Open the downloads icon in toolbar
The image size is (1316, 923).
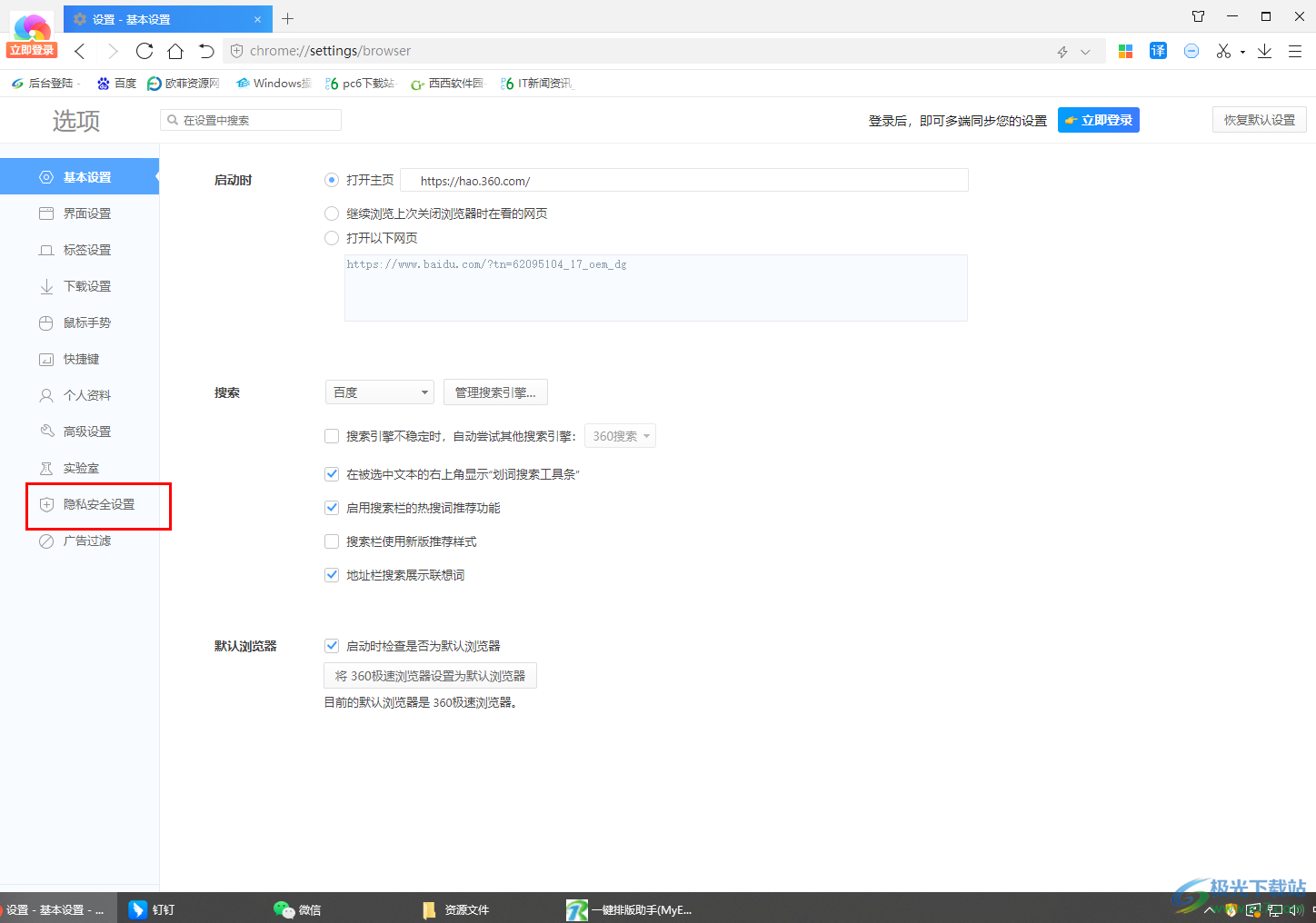click(x=1264, y=51)
